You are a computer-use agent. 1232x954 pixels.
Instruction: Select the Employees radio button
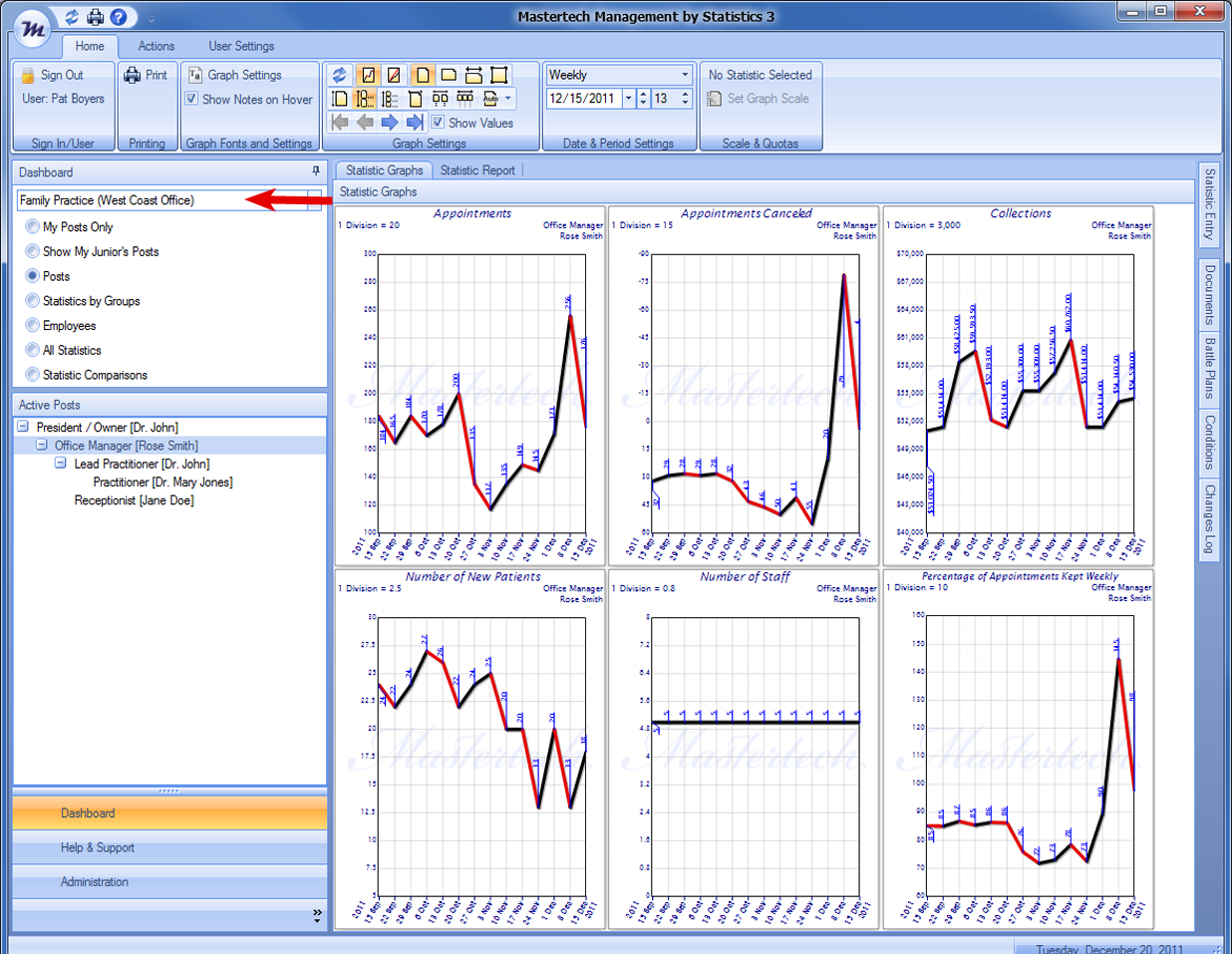tap(33, 326)
